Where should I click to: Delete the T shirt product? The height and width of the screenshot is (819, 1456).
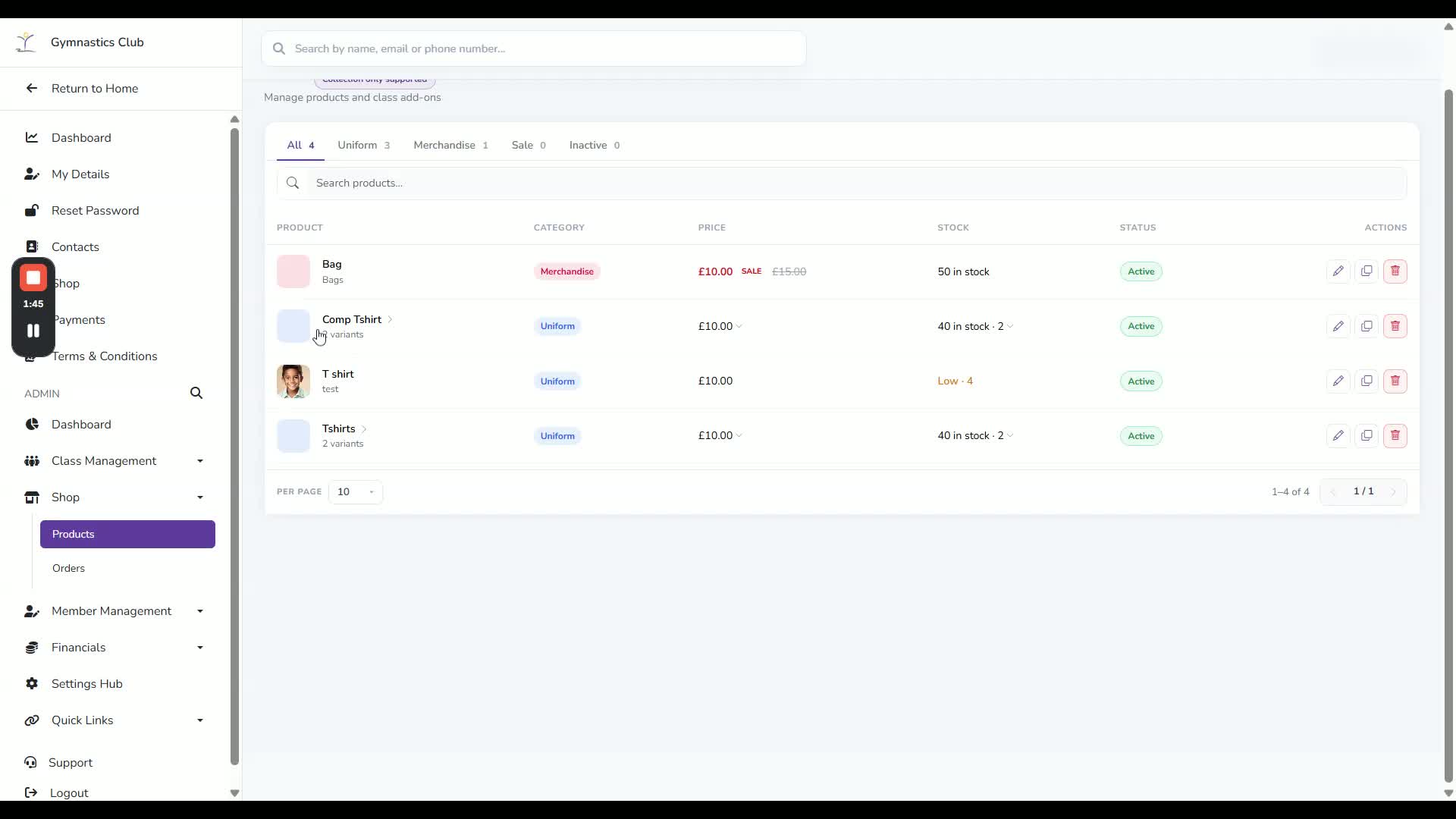[x=1395, y=381]
